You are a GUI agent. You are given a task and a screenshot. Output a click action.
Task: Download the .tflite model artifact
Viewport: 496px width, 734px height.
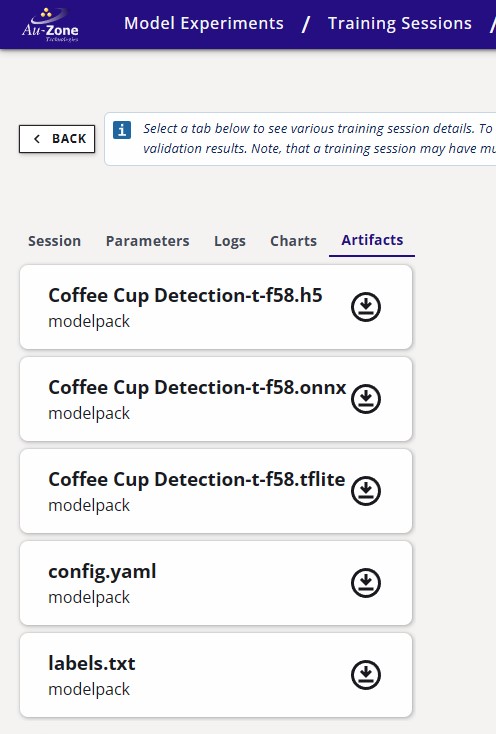366,491
